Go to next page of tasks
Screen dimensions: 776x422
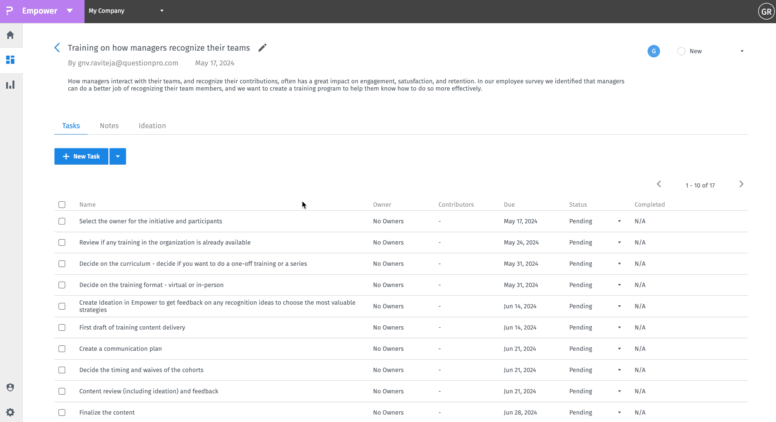[x=741, y=184]
